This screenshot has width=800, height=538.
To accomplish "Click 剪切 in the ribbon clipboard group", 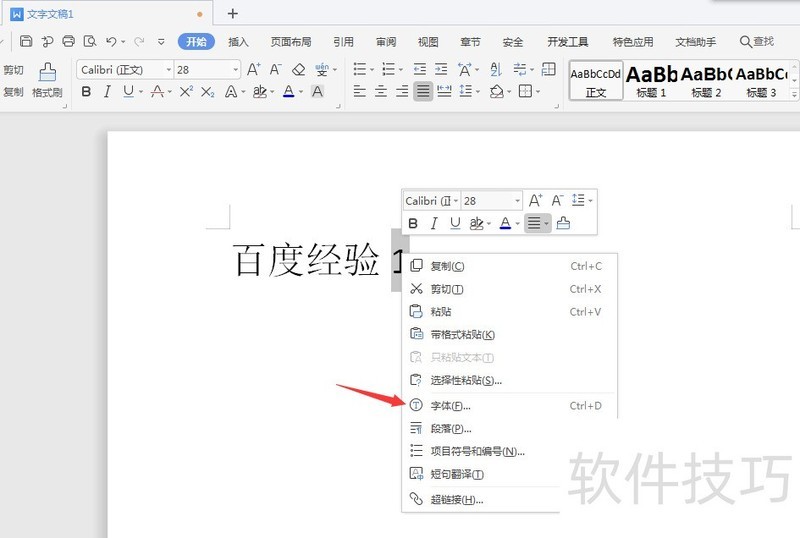I will tap(13, 70).
